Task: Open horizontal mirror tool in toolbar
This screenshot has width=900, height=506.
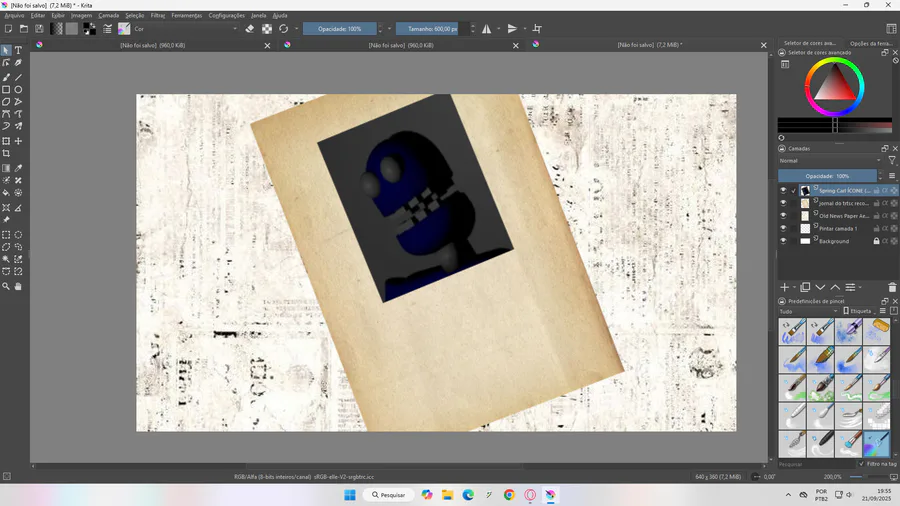Action: click(487, 29)
